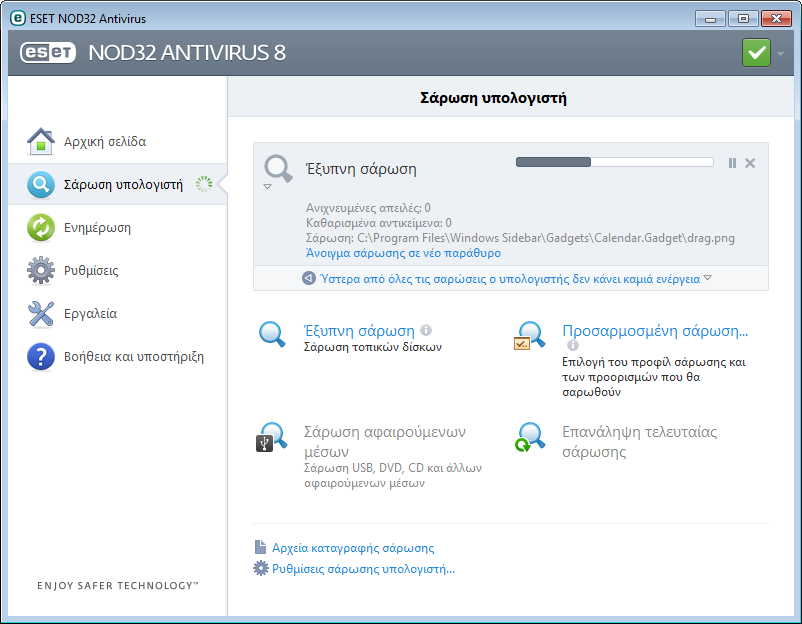
Task: Click the ESET logo in header
Action: (x=48, y=52)
